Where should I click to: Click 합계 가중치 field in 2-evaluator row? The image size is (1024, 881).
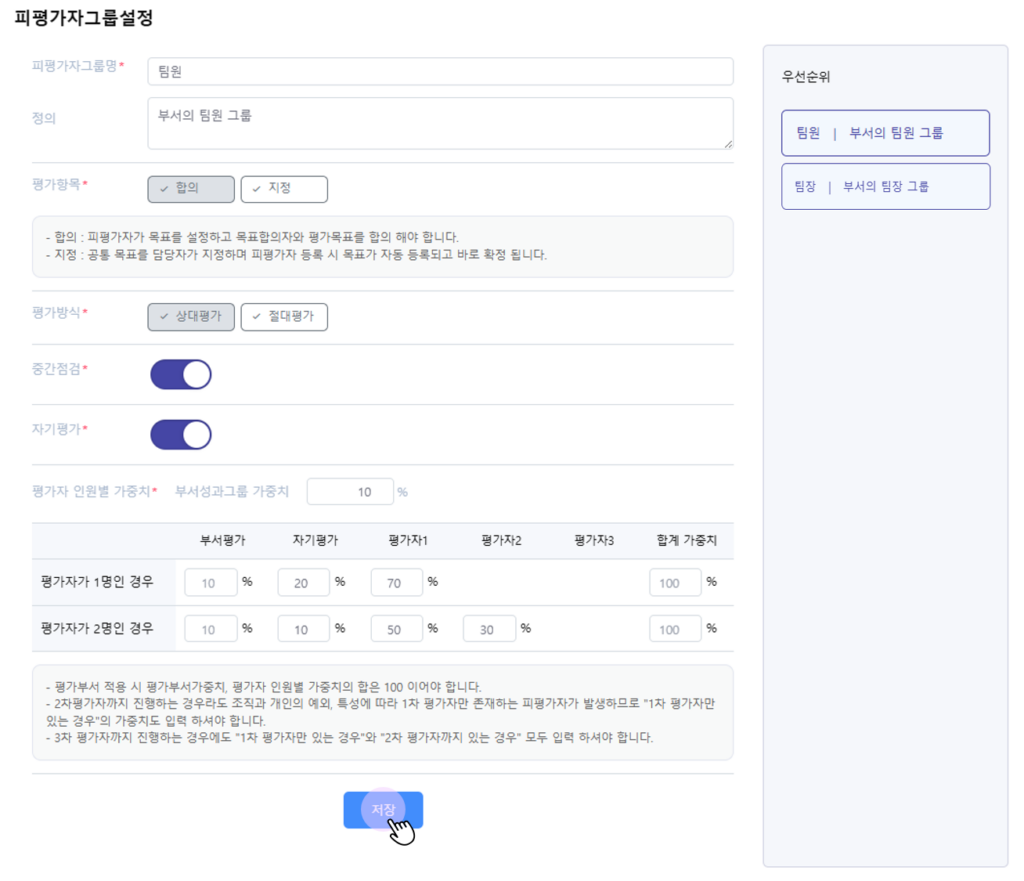pyautogui.click(x=675, y=630)
